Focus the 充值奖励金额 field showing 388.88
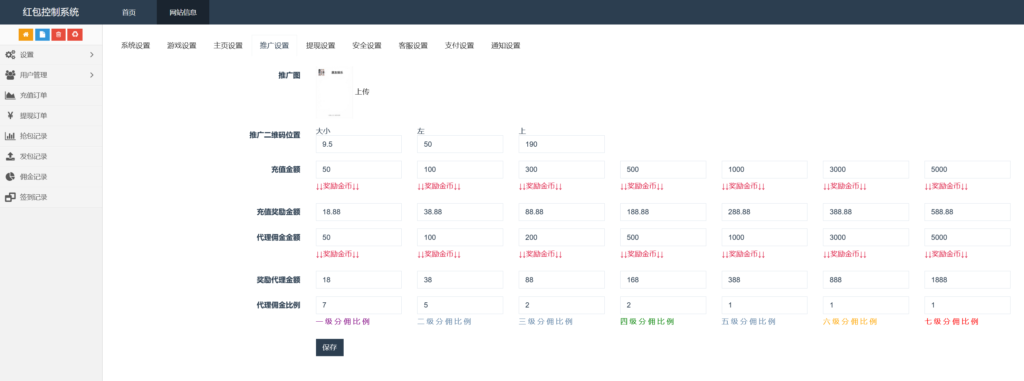This screenshot has width=1024, height=381. click(x=866, y=212)
